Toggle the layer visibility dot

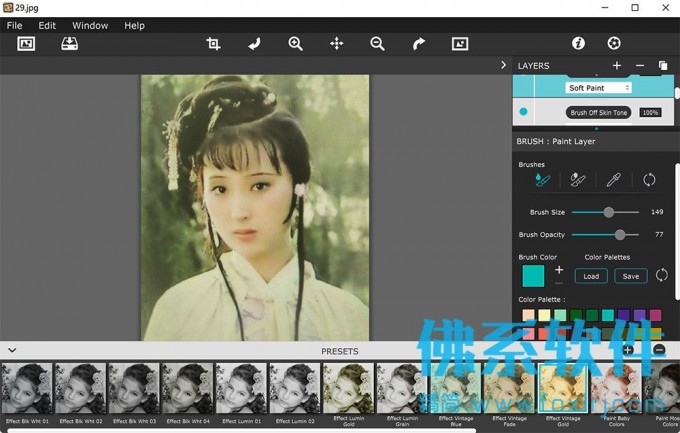pos(523,112)
